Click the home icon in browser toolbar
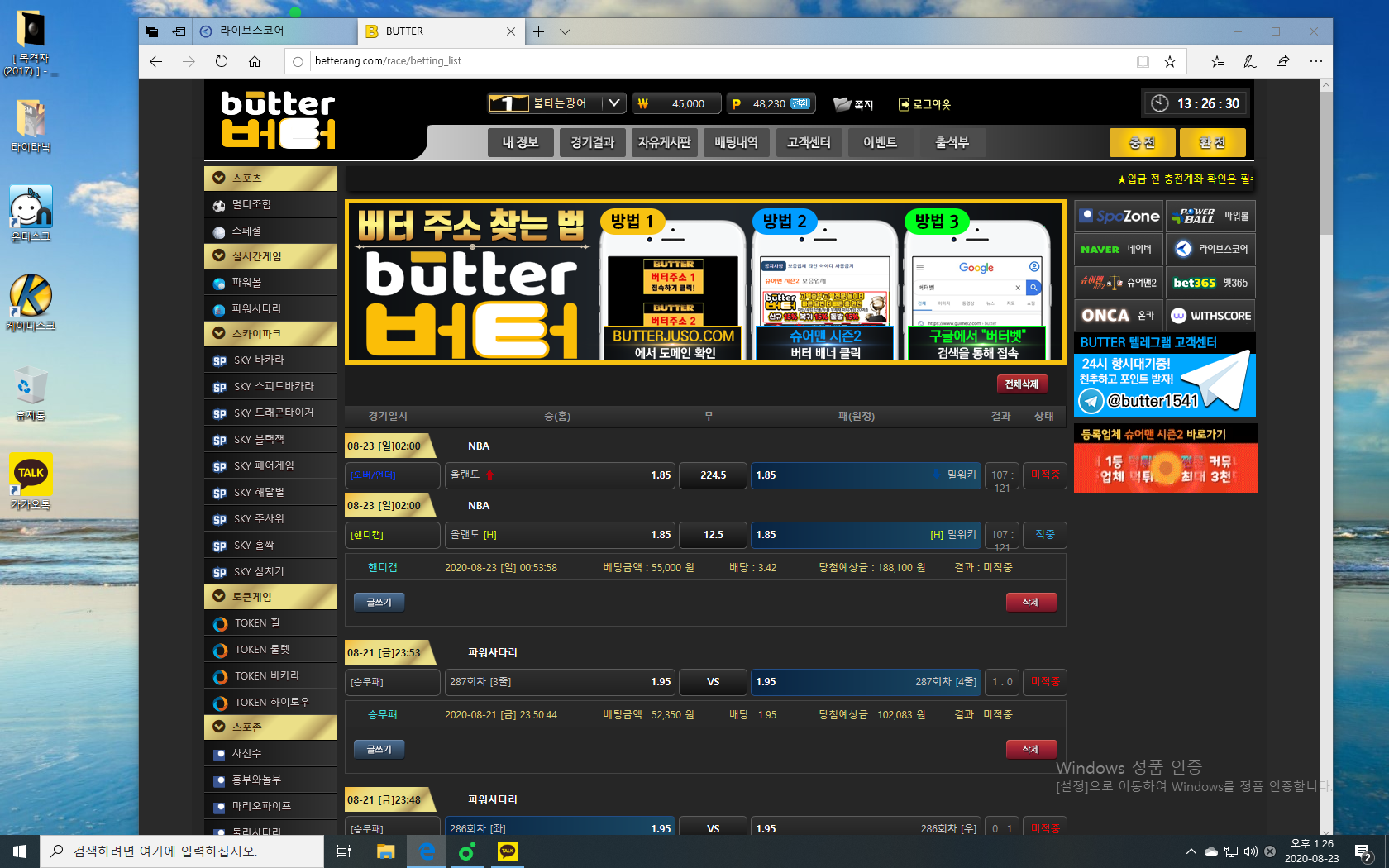This screenshot has width=1389, height=868. coord(255,61)
